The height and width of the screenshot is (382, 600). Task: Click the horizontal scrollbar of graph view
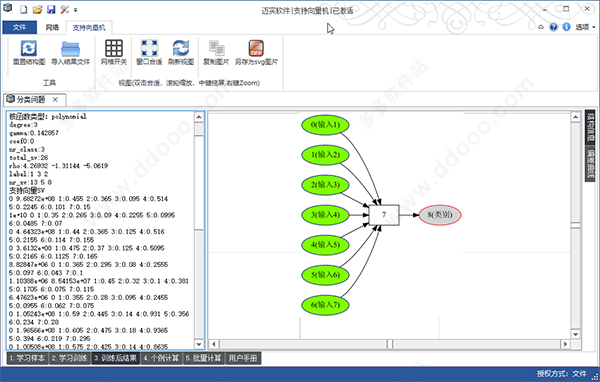(389, 344)
